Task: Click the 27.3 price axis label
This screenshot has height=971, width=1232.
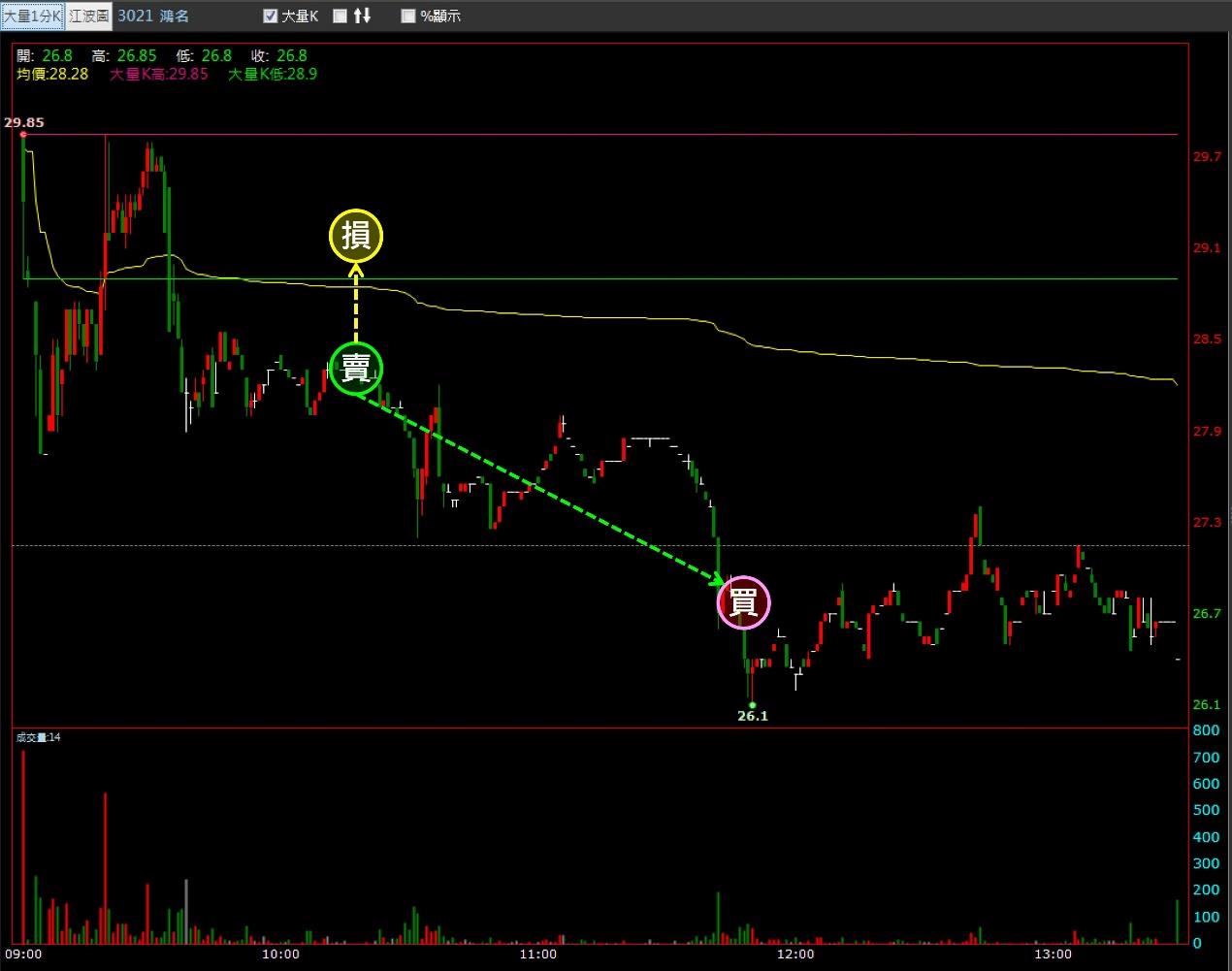Action: [1207, 522]
